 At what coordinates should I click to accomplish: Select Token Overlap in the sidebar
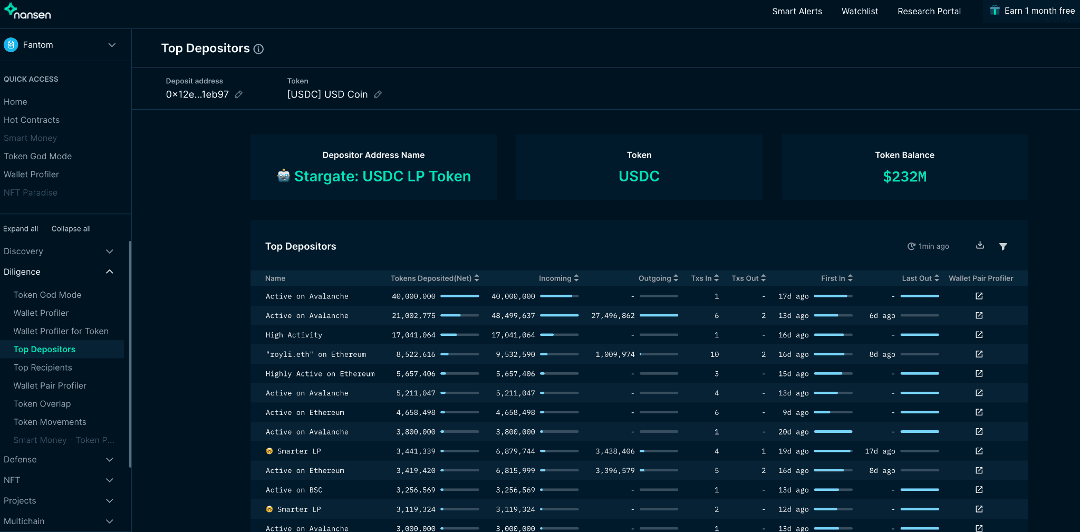tap(42, 404)
